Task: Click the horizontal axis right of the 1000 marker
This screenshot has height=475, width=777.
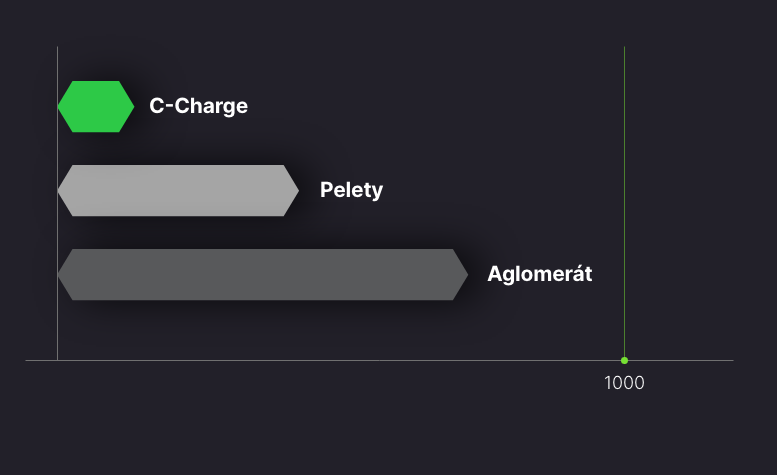Action: [x=680, y=361]
